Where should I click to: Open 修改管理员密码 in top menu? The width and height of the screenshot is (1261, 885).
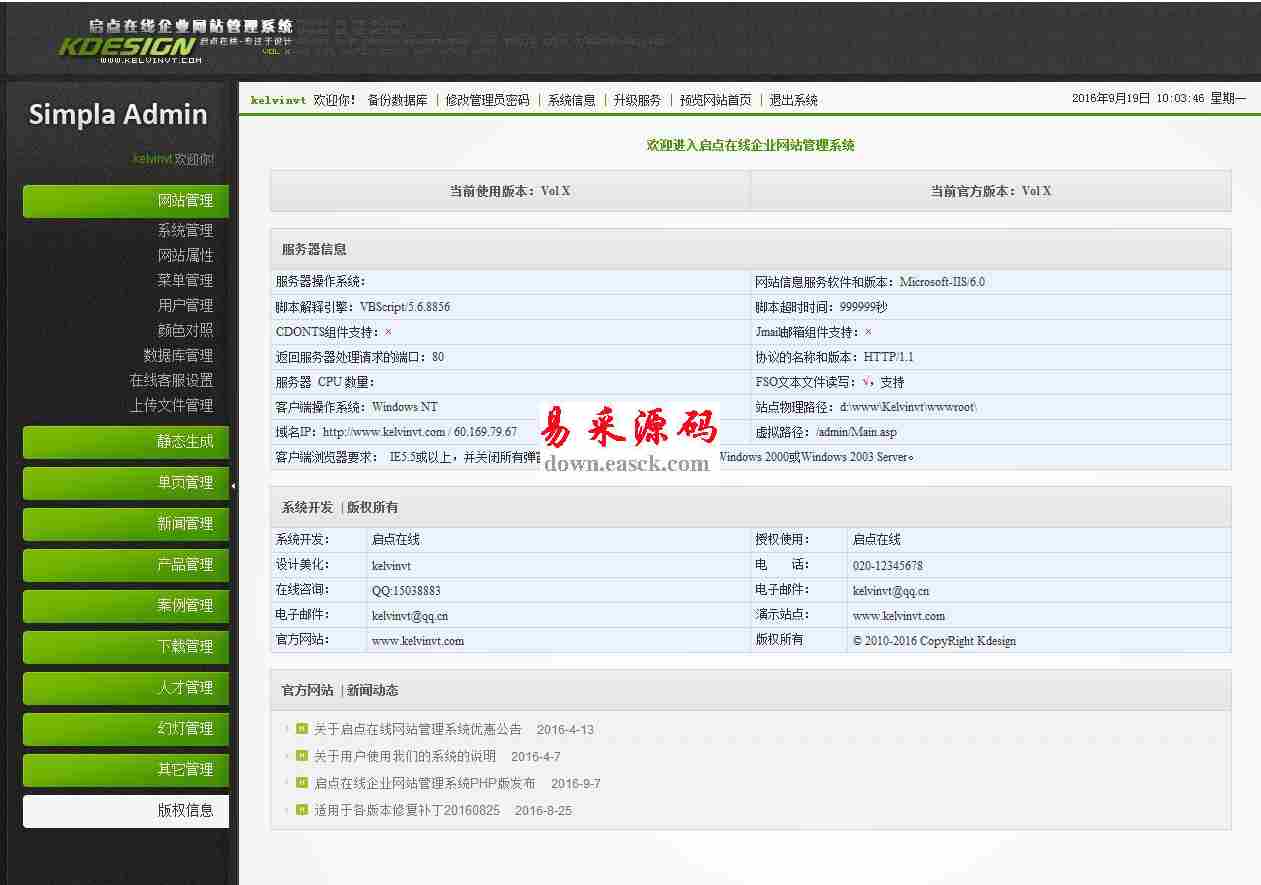[x=487, y=100]
